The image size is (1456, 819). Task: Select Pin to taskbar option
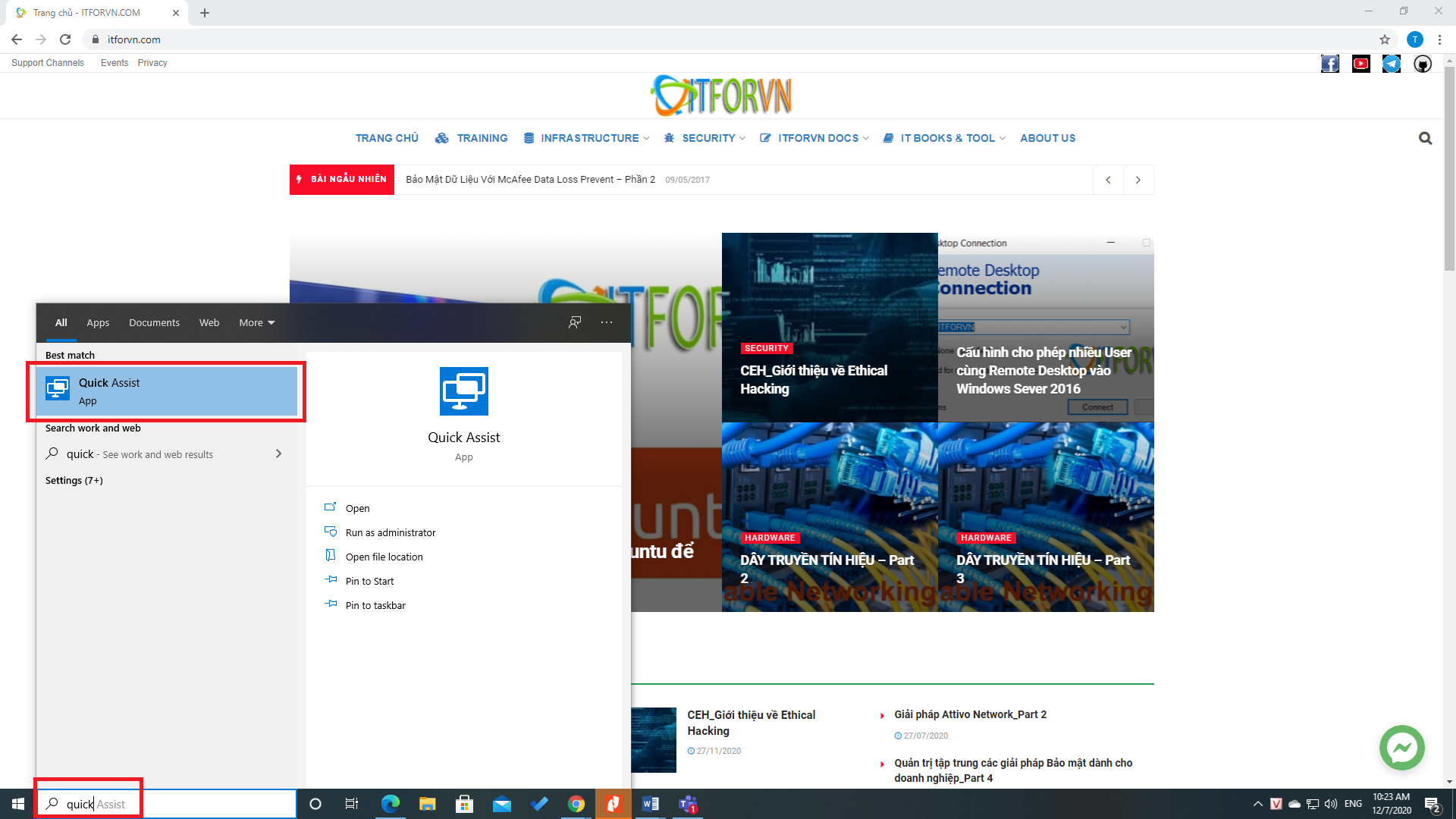coord(375,605)
